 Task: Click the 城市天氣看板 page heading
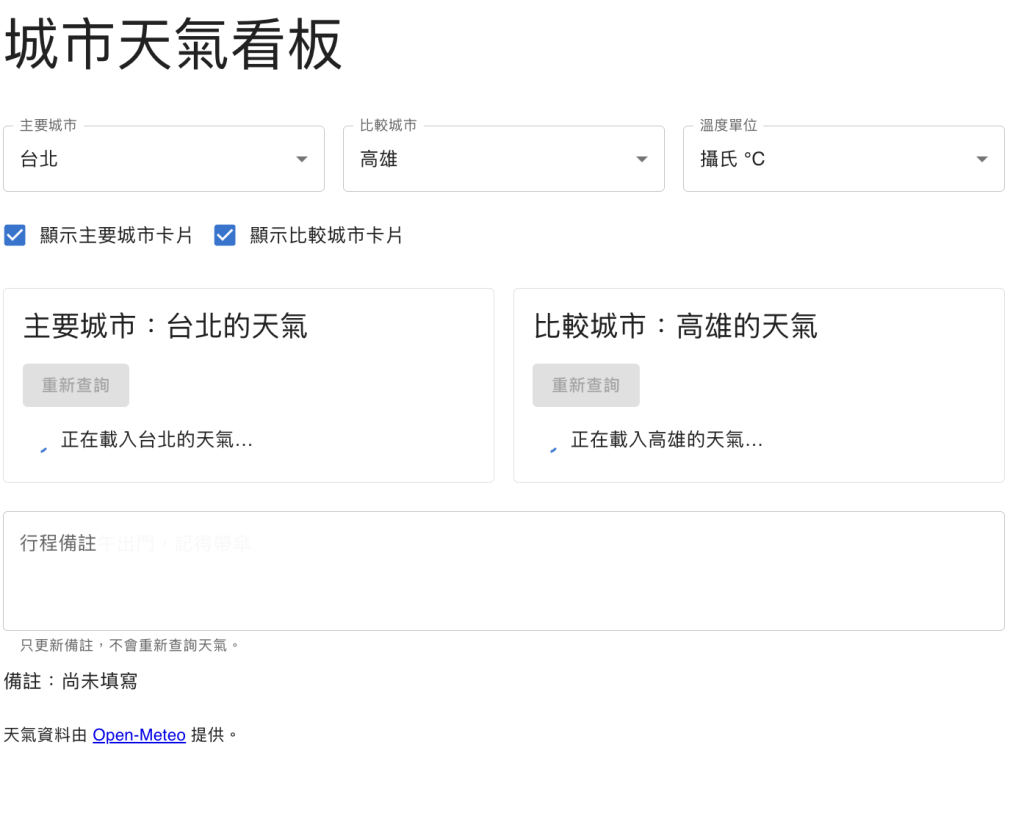tap(173, 44)
